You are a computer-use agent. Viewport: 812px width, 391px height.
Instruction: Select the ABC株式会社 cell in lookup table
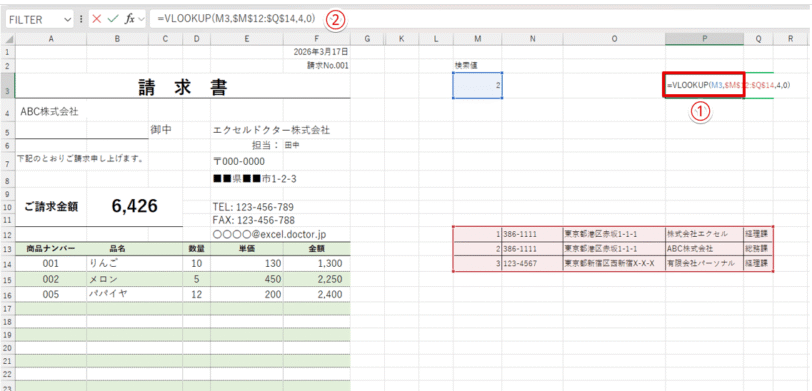coord(704,249)
